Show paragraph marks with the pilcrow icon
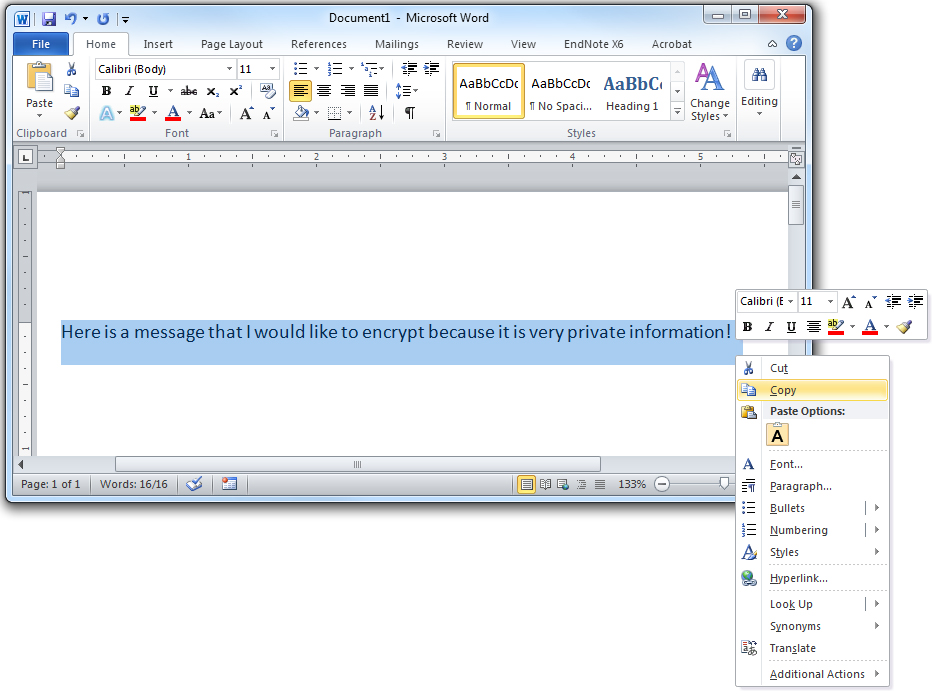The height and width of the screenshot is (694, 932). click(x=410, y=112)
